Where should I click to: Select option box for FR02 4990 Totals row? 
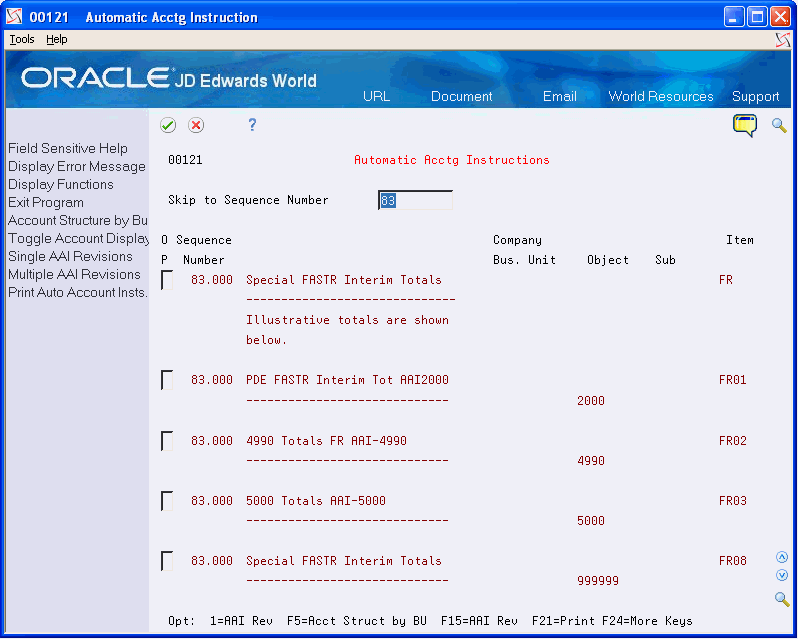[x=167, y=441]
